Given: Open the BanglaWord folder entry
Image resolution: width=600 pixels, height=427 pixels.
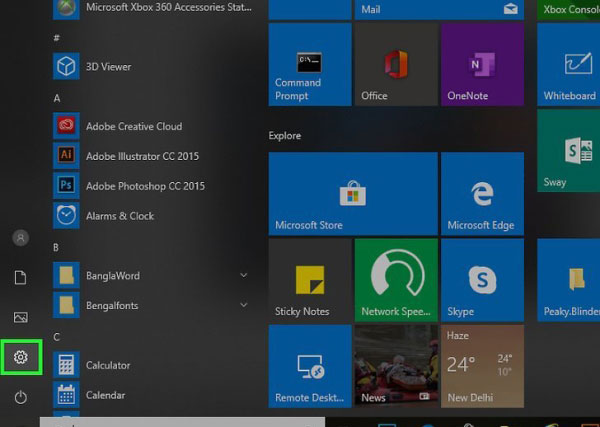Looking at the screenshot, I should [152, 275].
